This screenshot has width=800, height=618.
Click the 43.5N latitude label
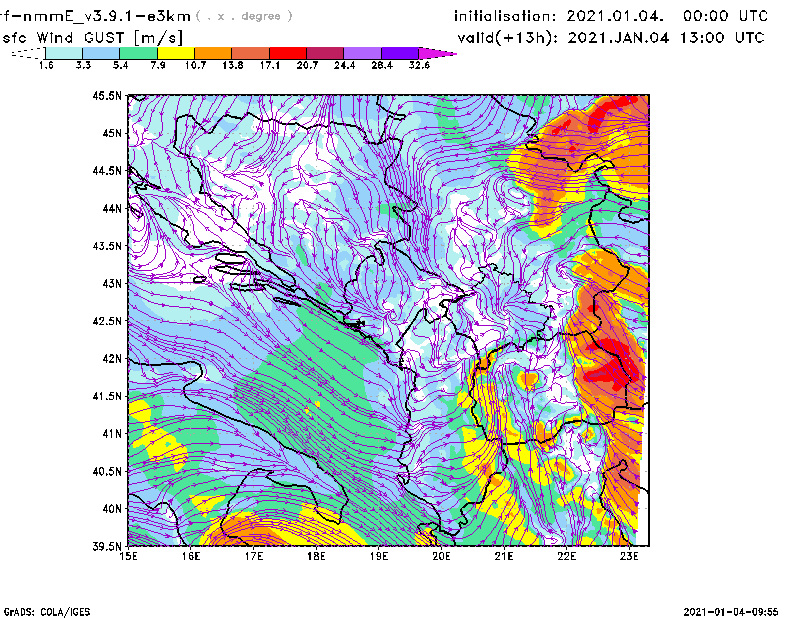[107, 246]
